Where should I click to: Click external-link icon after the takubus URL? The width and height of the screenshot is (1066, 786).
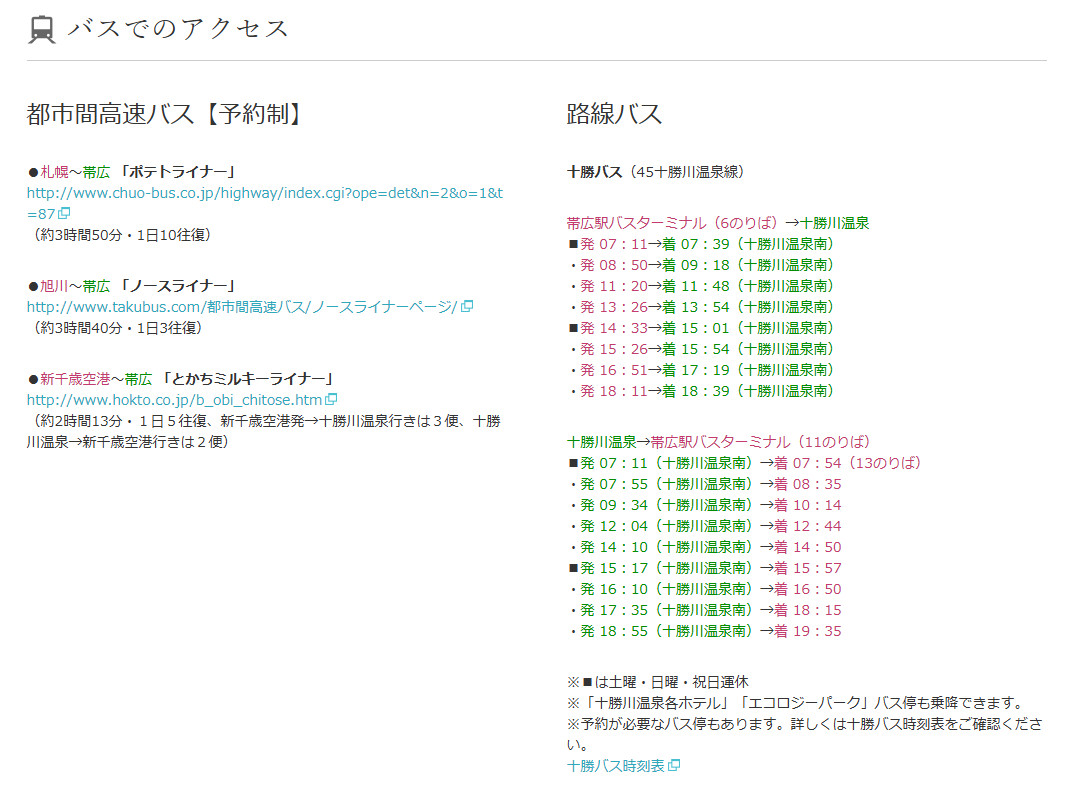click(467, 307)
